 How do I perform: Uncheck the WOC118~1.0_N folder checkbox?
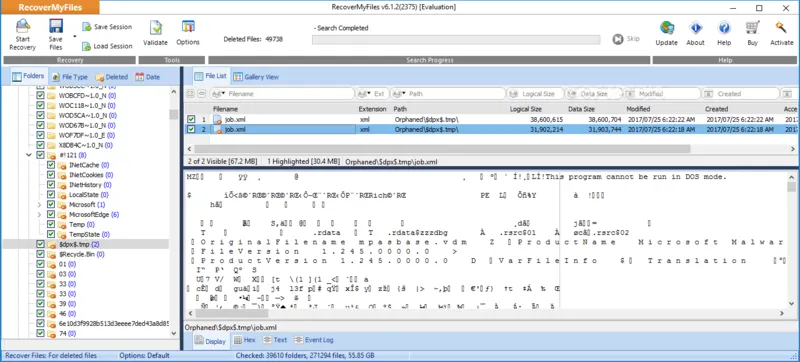(x=40, y=105)
